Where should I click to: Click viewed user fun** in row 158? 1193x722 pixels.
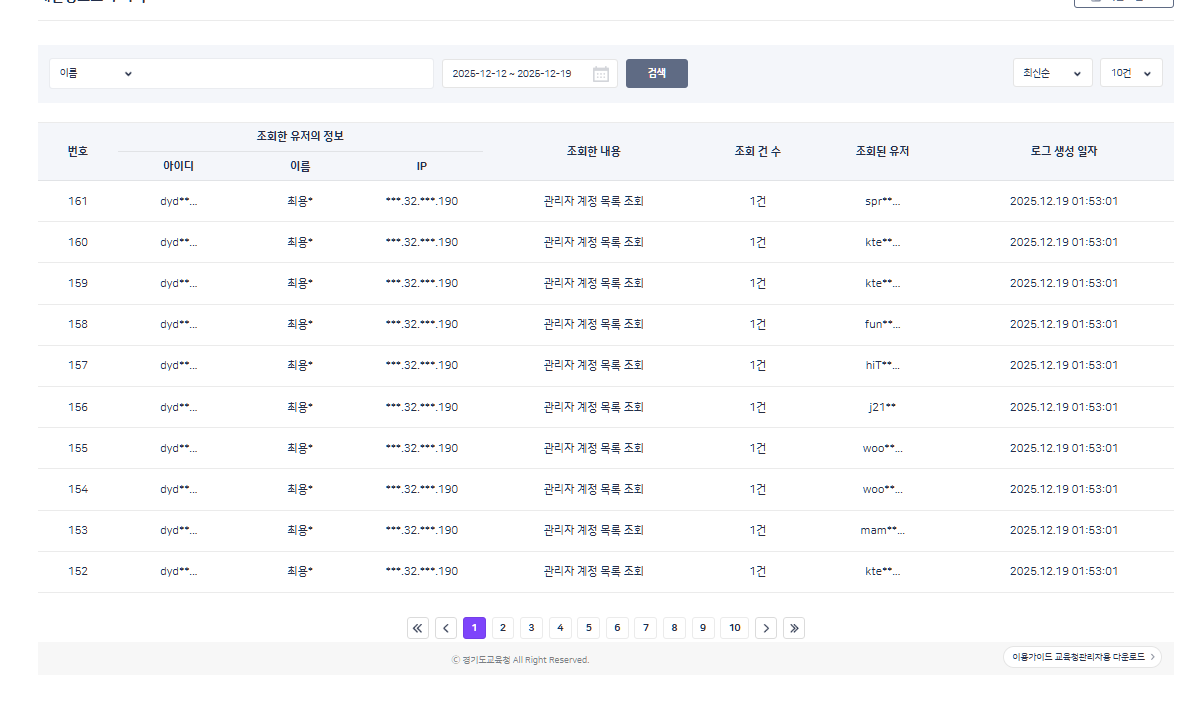click(882, 324)
